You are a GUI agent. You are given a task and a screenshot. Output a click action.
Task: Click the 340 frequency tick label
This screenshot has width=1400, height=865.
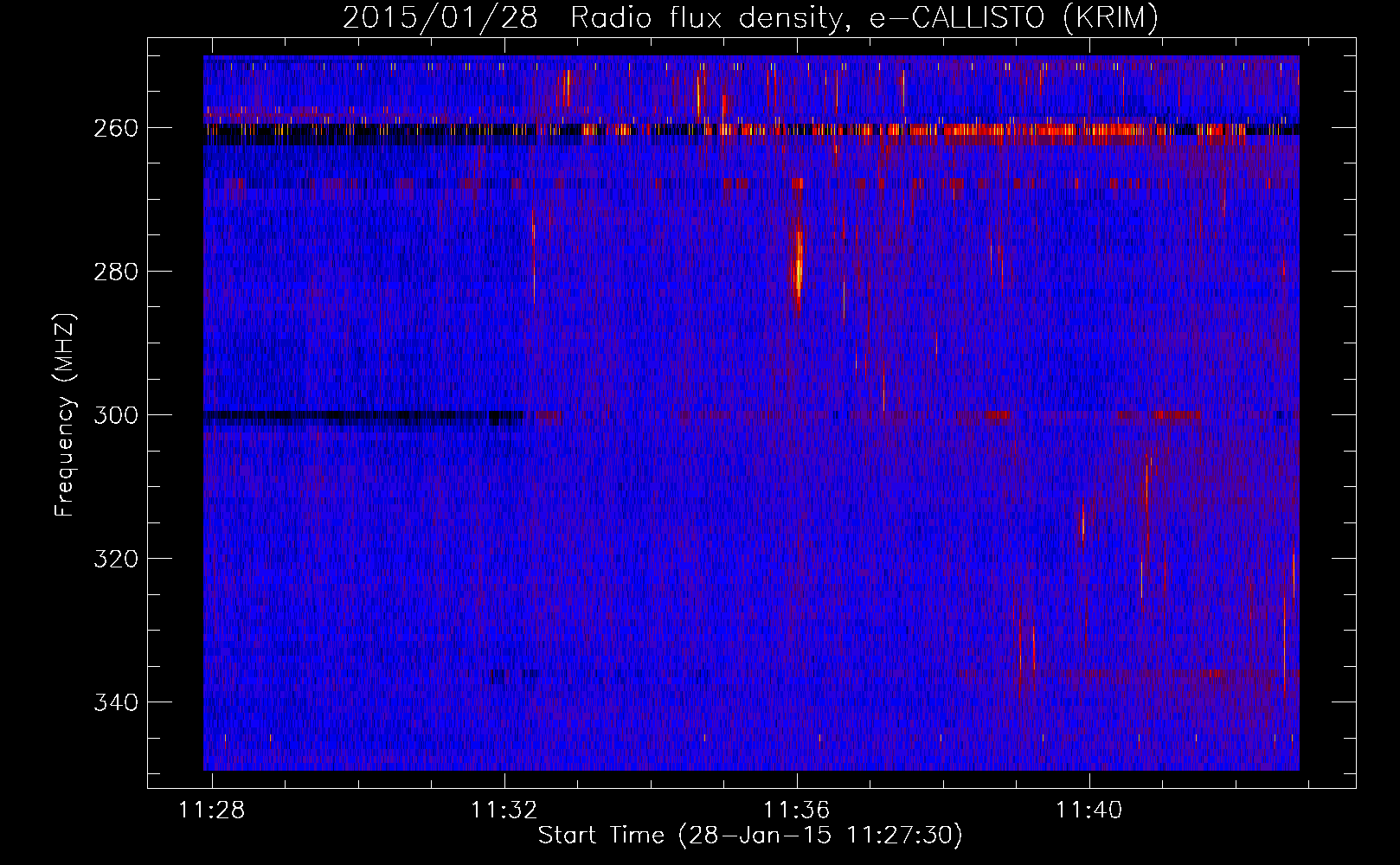(116, 702)
